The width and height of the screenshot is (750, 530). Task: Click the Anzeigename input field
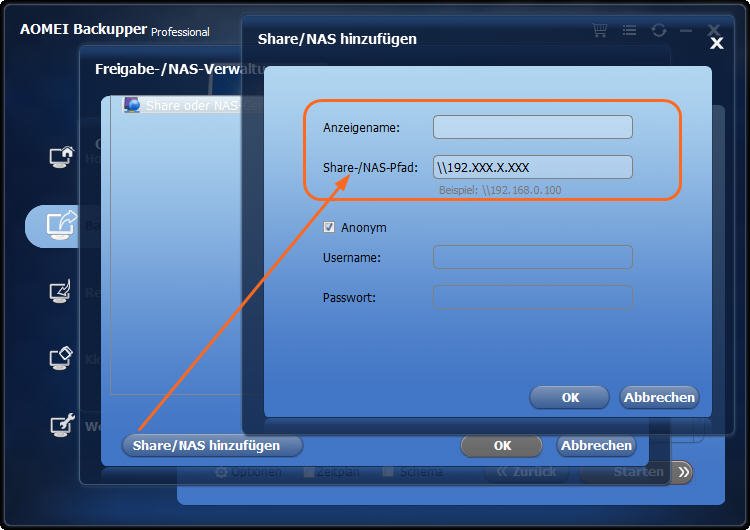tap(533, 127)
